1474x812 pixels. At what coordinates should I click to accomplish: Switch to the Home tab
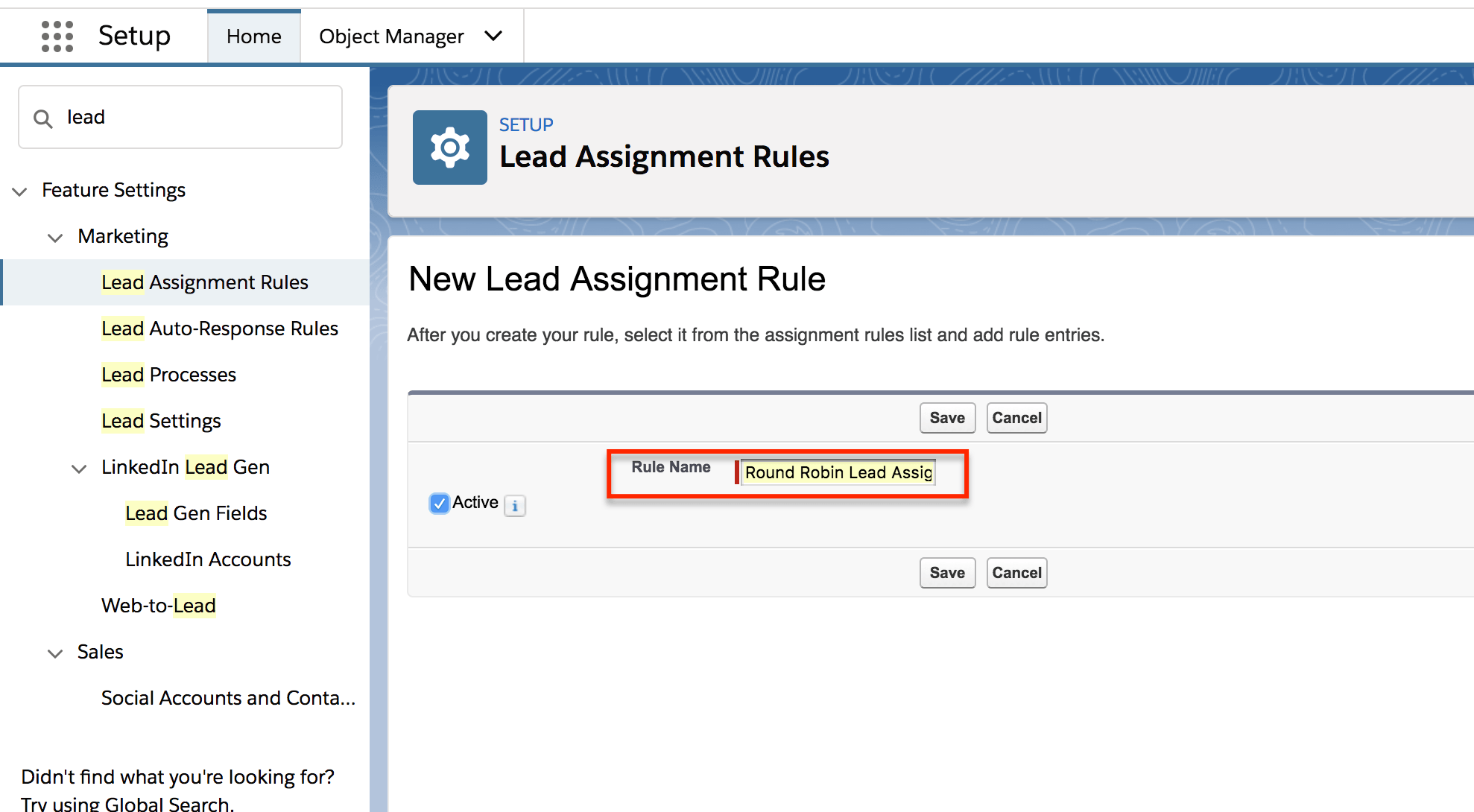[253, 36]
